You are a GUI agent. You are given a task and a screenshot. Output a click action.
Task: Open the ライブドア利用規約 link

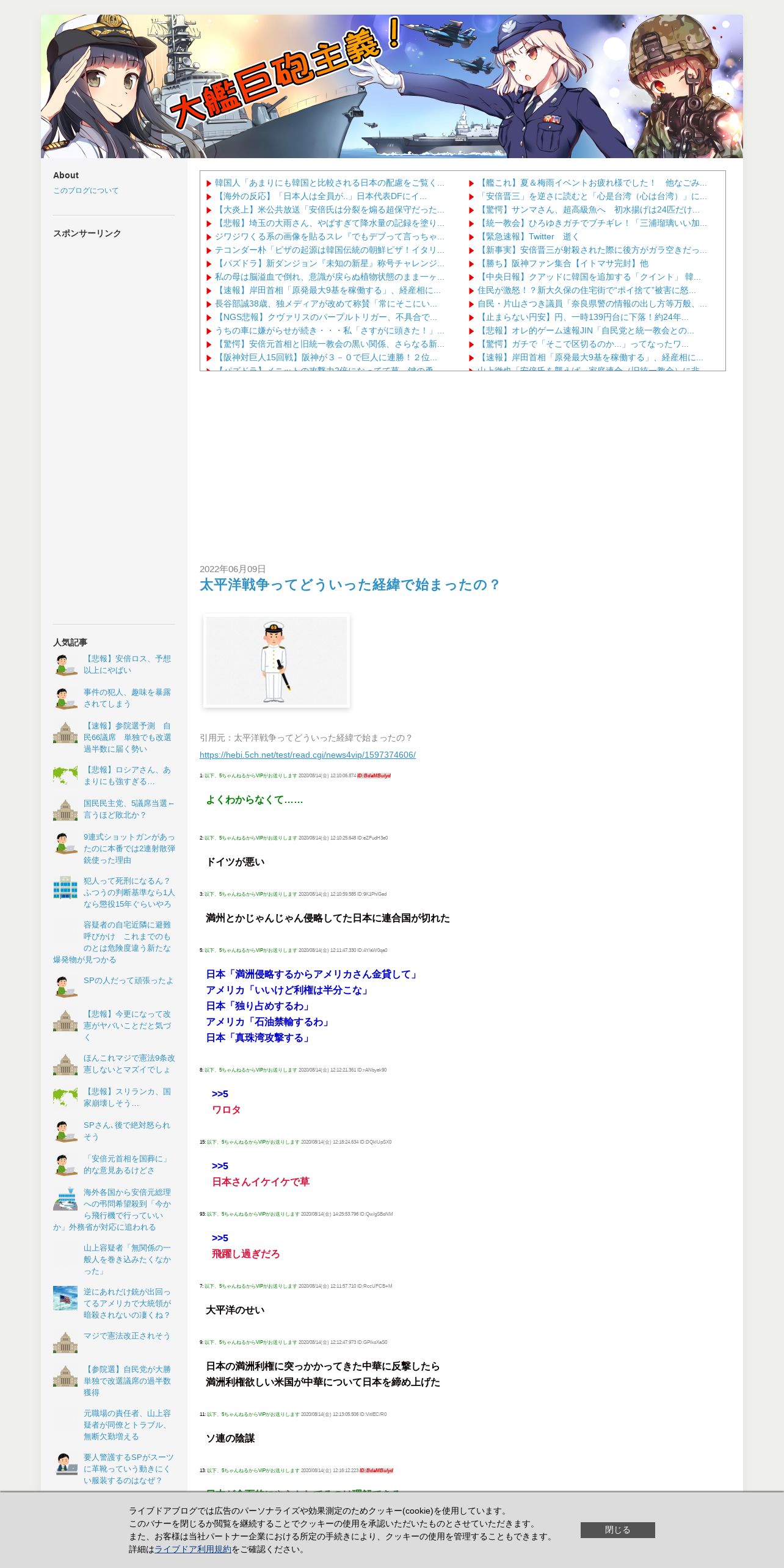coord(193,1549)
